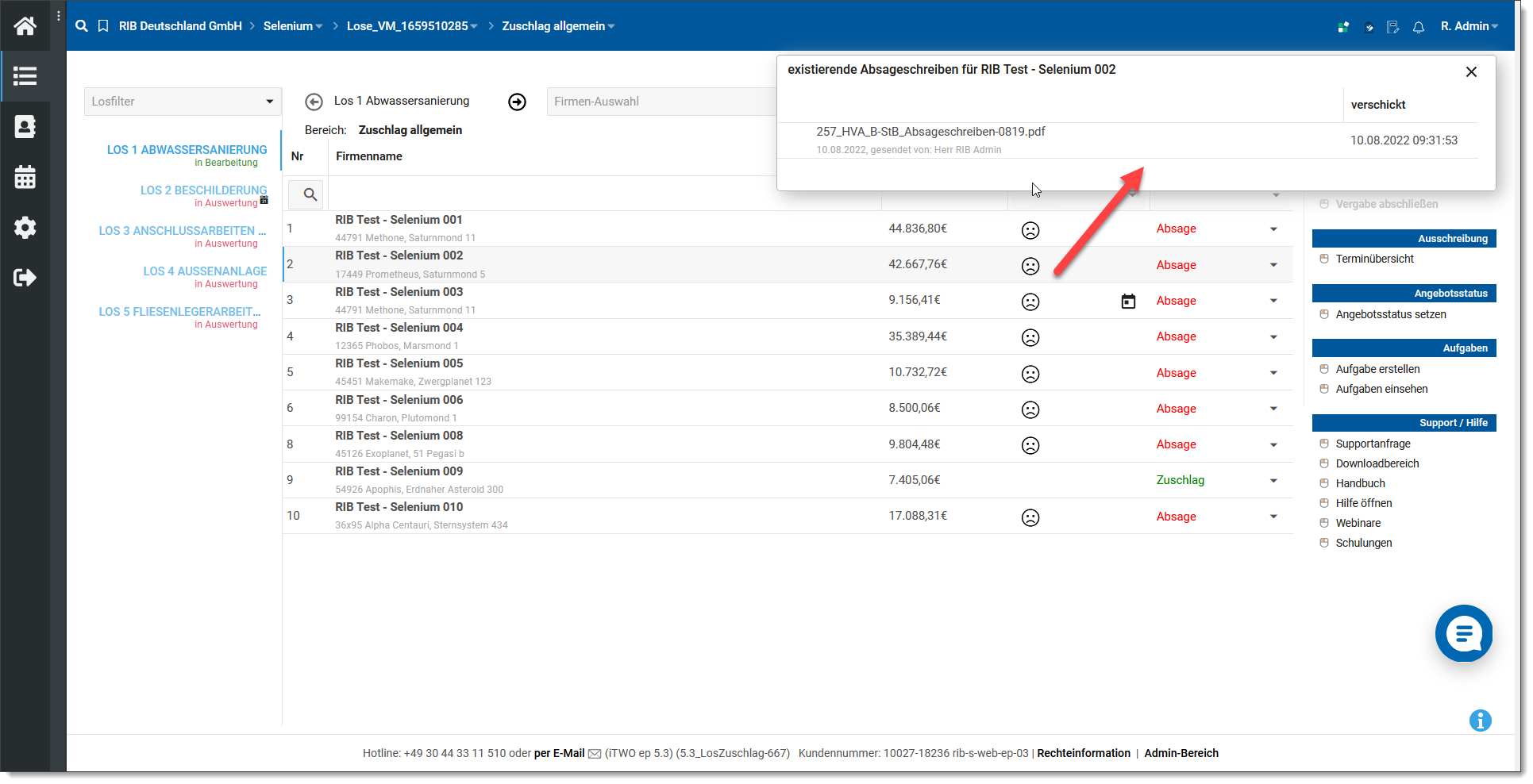
Task: Select LOS 1 ABWASSERSANIERUNG in lot list
Action: [187, 150]
